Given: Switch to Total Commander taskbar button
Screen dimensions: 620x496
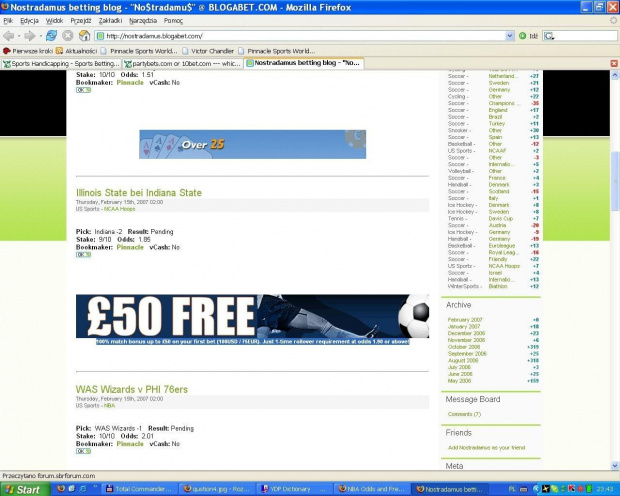Looking at the screenshot, I should [x=139, y=489].
